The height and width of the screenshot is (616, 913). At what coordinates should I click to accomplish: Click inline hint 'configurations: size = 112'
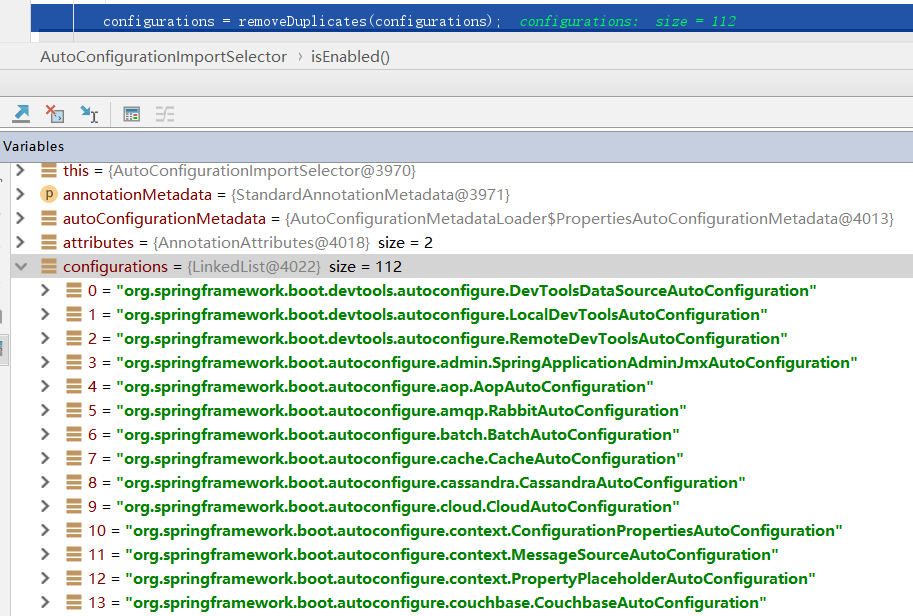click(628, 22)
